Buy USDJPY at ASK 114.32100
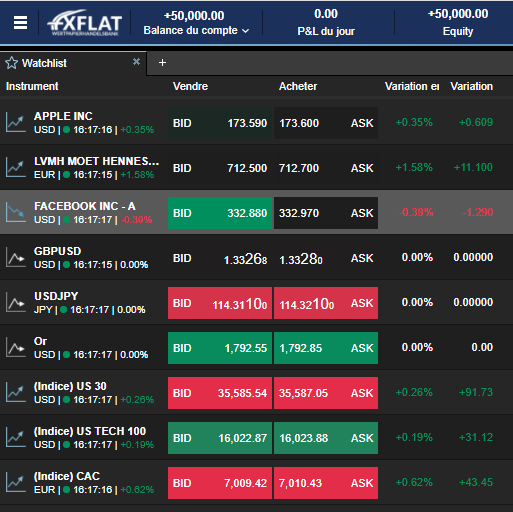513x512 pixels. (x=326, y=303)
